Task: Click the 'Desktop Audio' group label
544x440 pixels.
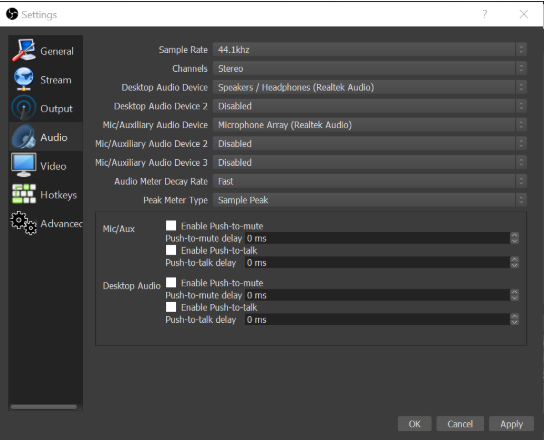Action: click(x=131, y=286)
